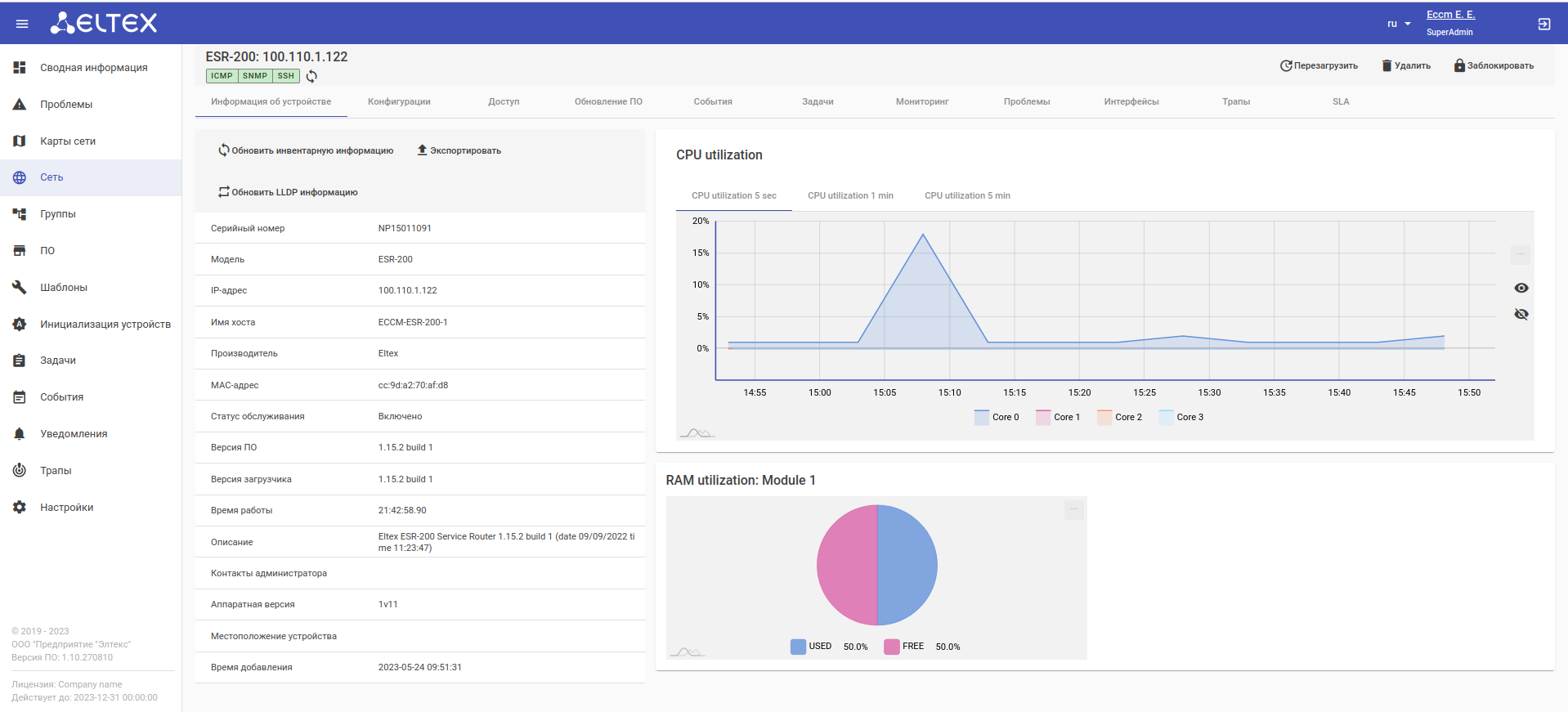
Task: Toggle Core 0 series in legend
Action: [x=997, y=417]
